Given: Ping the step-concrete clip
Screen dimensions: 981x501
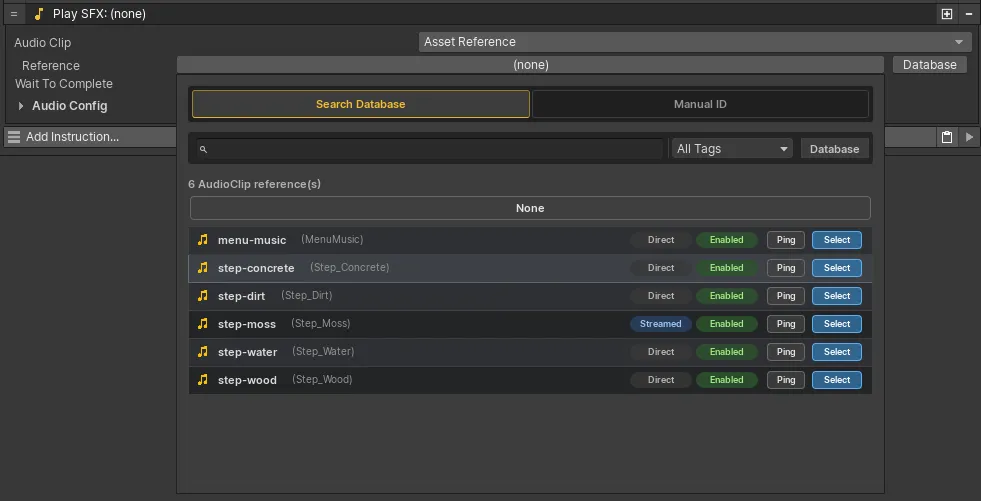Looking at the screenshot, I should pyautogui.click(x=786, y=268).
